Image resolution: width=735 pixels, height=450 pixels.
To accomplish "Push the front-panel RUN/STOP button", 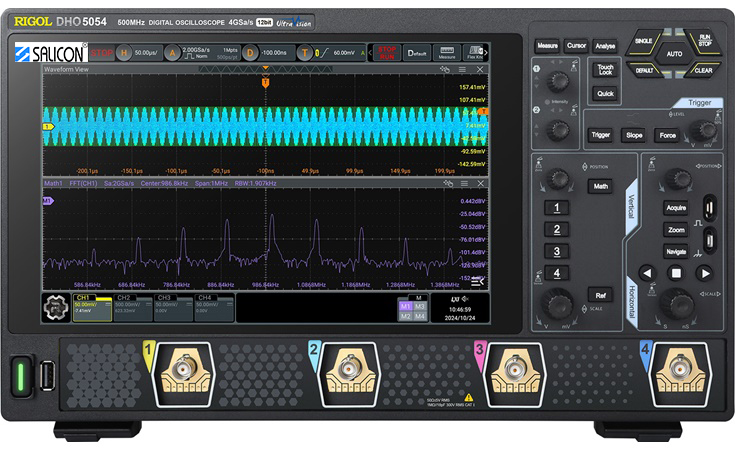I will 703,40.
